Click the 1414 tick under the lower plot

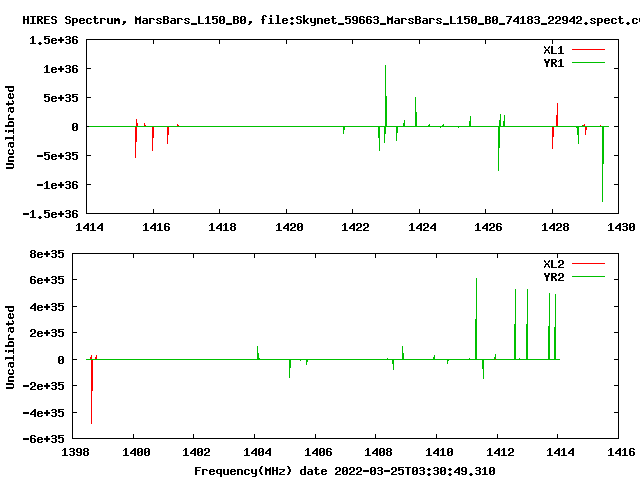(x=560, y=452)
